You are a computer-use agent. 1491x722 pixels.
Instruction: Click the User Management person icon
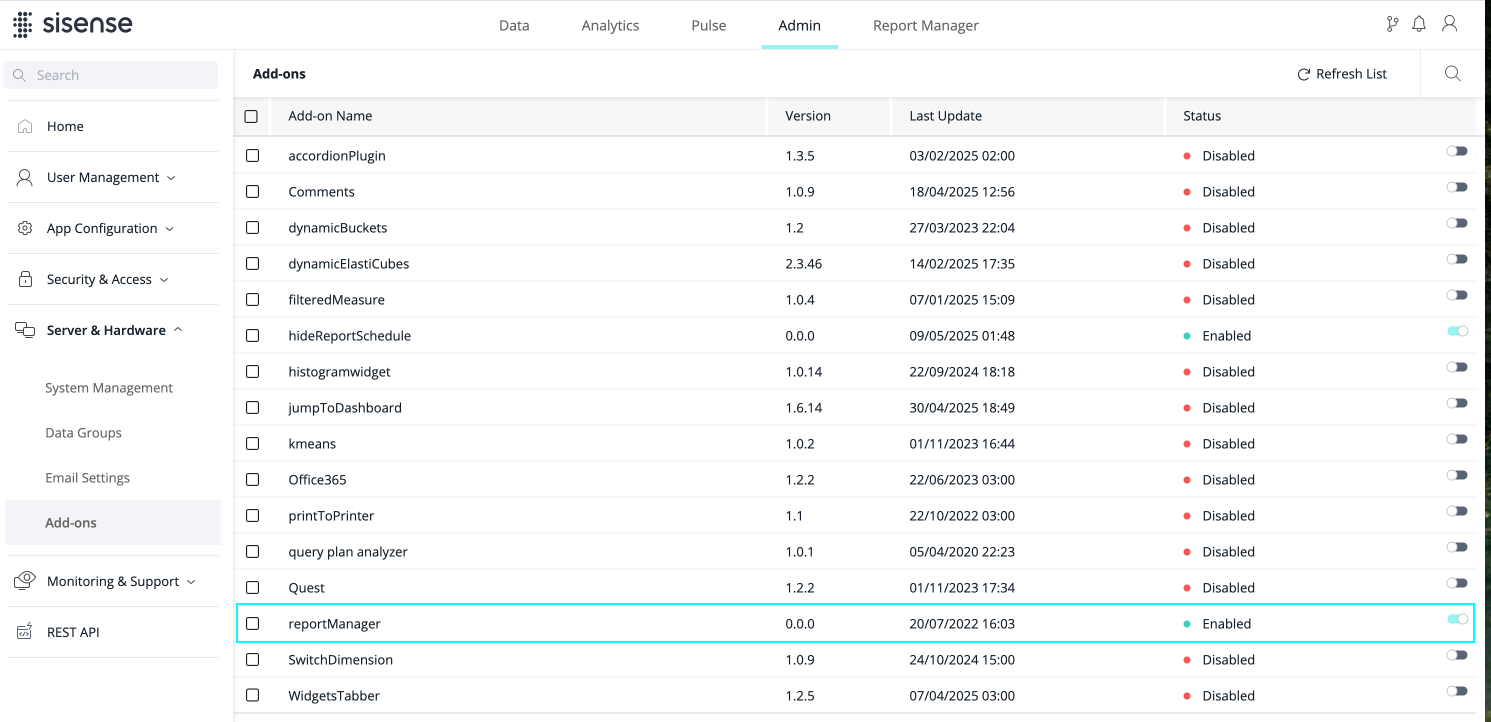(x=25, y=177)
